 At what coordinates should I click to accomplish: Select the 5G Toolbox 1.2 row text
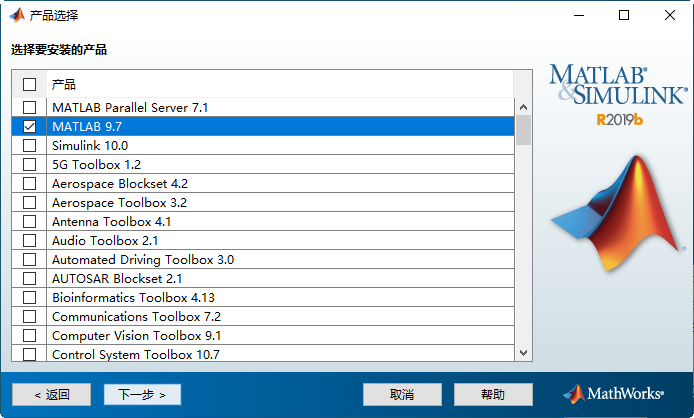tap(96, 165)
